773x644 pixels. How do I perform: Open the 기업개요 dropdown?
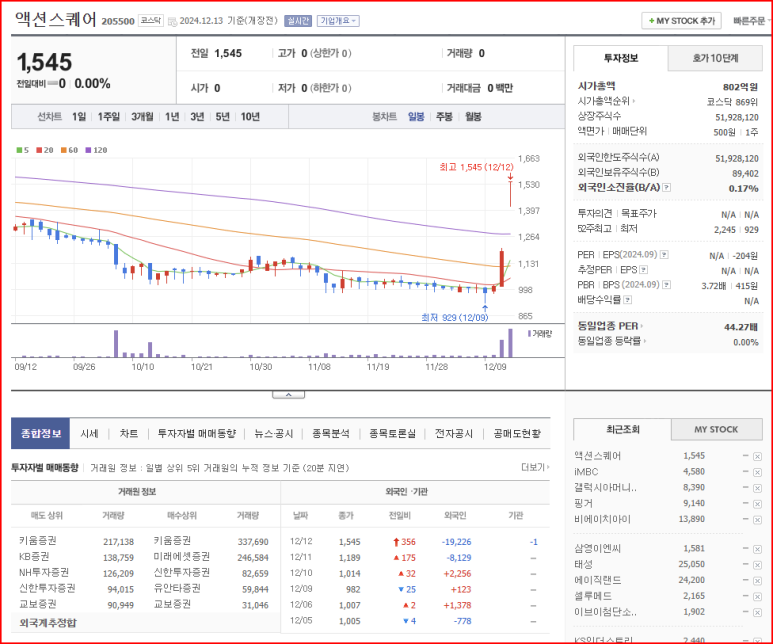click(x=338, y=21)
